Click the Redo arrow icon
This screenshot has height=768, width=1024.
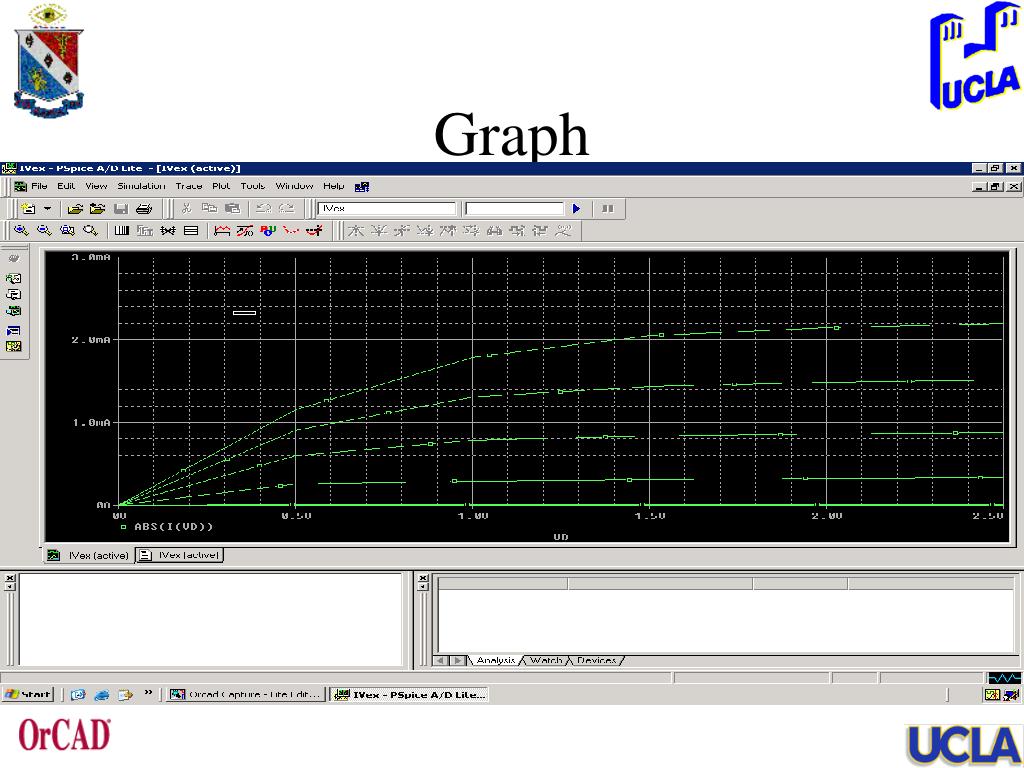[287, 208]
